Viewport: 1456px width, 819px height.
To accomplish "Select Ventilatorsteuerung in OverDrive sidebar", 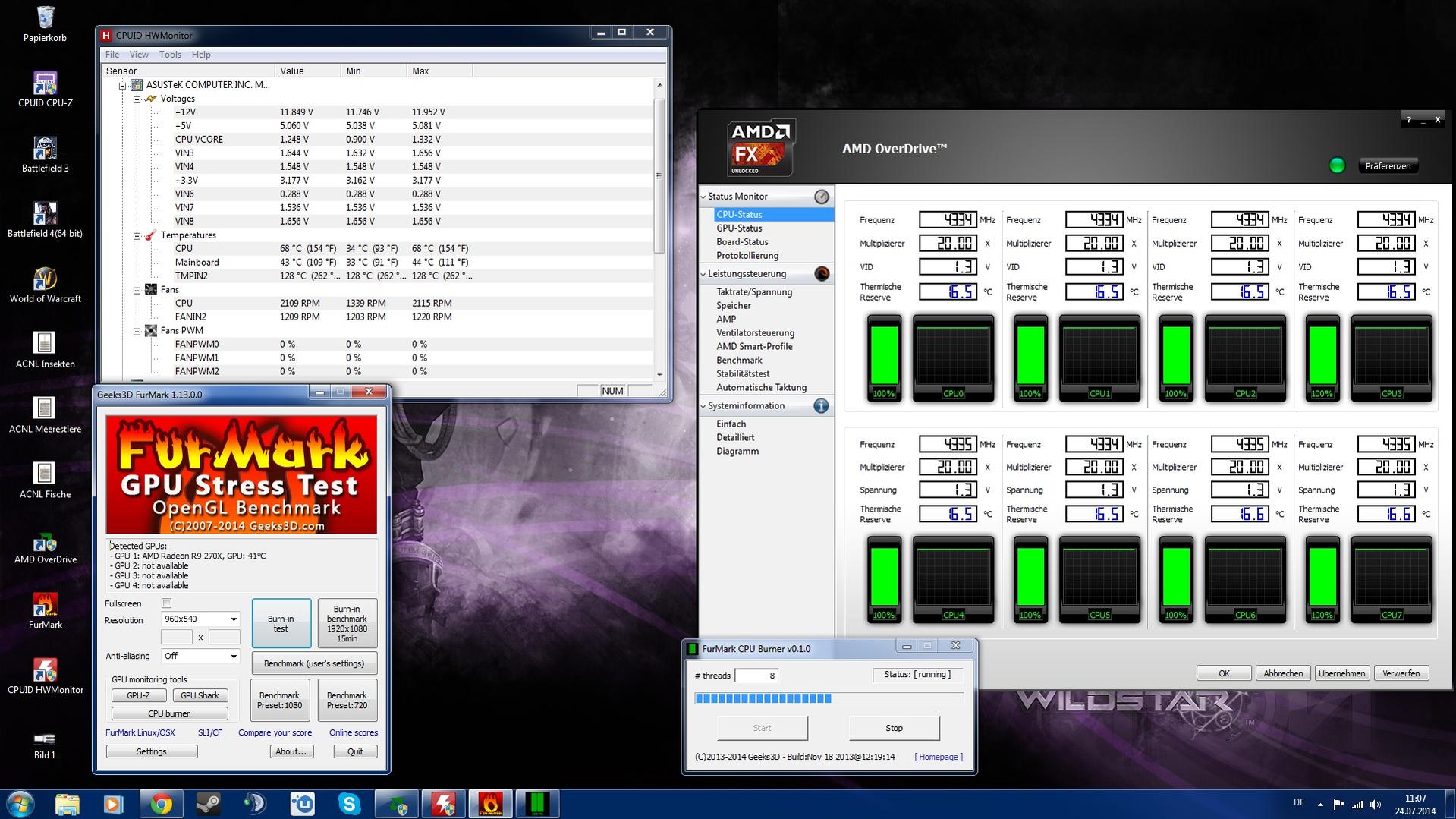I will (755, 333).
